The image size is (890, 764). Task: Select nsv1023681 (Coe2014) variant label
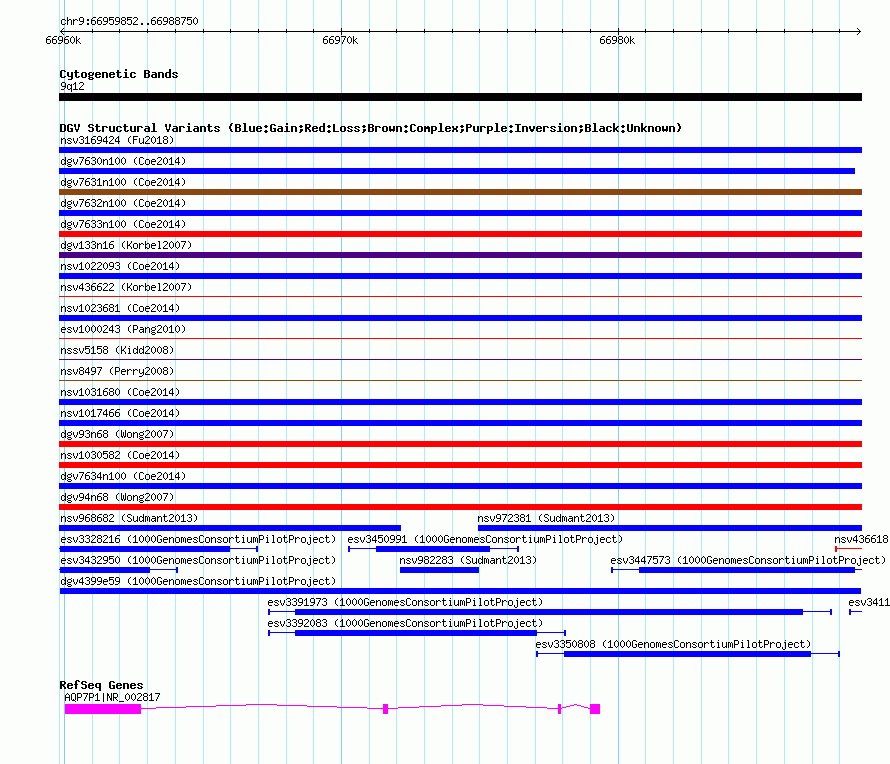pyautogui.click(x=120, y=308)
